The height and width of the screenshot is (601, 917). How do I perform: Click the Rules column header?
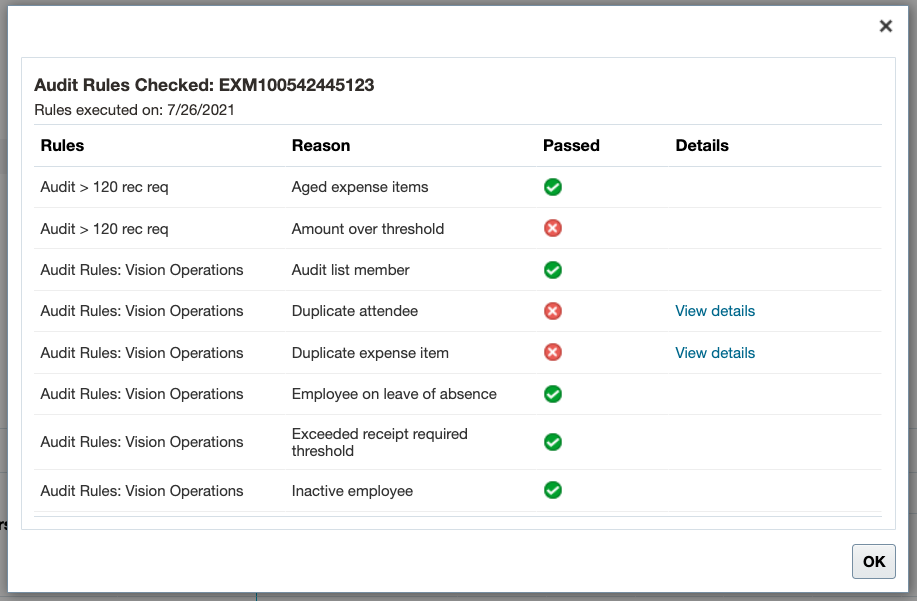click(62, 145)
